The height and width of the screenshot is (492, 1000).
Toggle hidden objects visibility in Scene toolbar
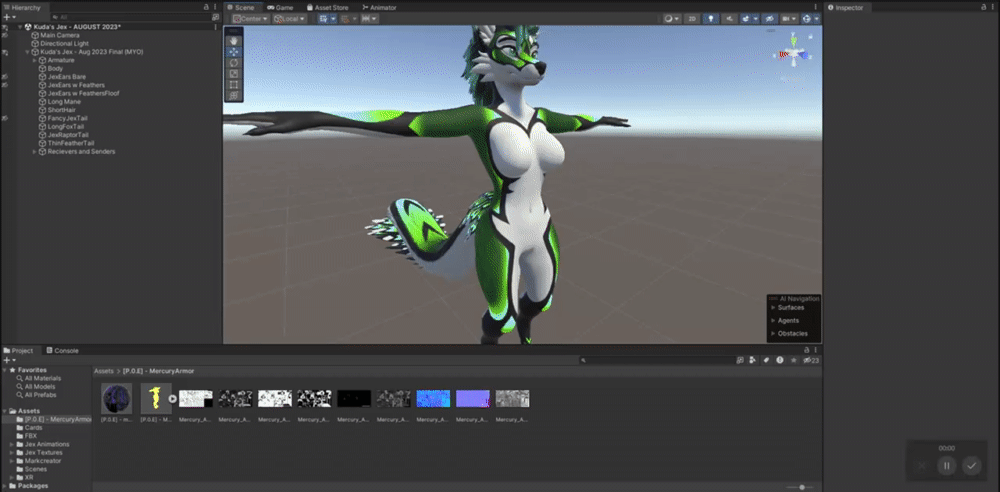click(x=770, y=19)
